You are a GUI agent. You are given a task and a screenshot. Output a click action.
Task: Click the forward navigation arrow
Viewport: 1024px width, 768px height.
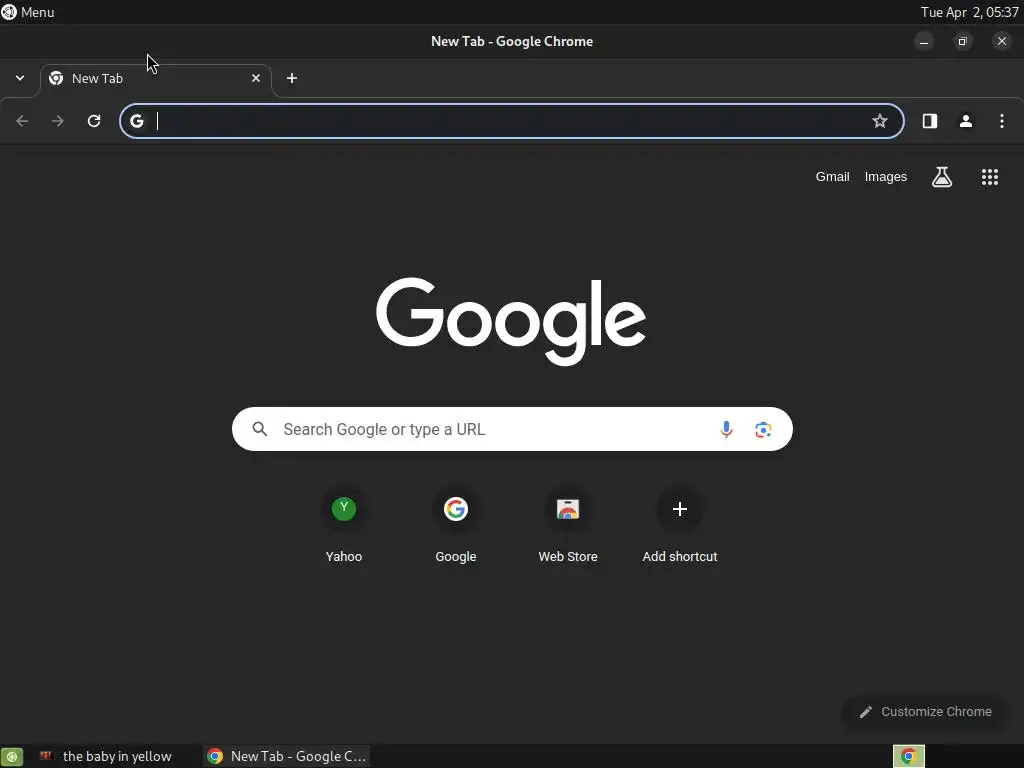coord(58,121)
